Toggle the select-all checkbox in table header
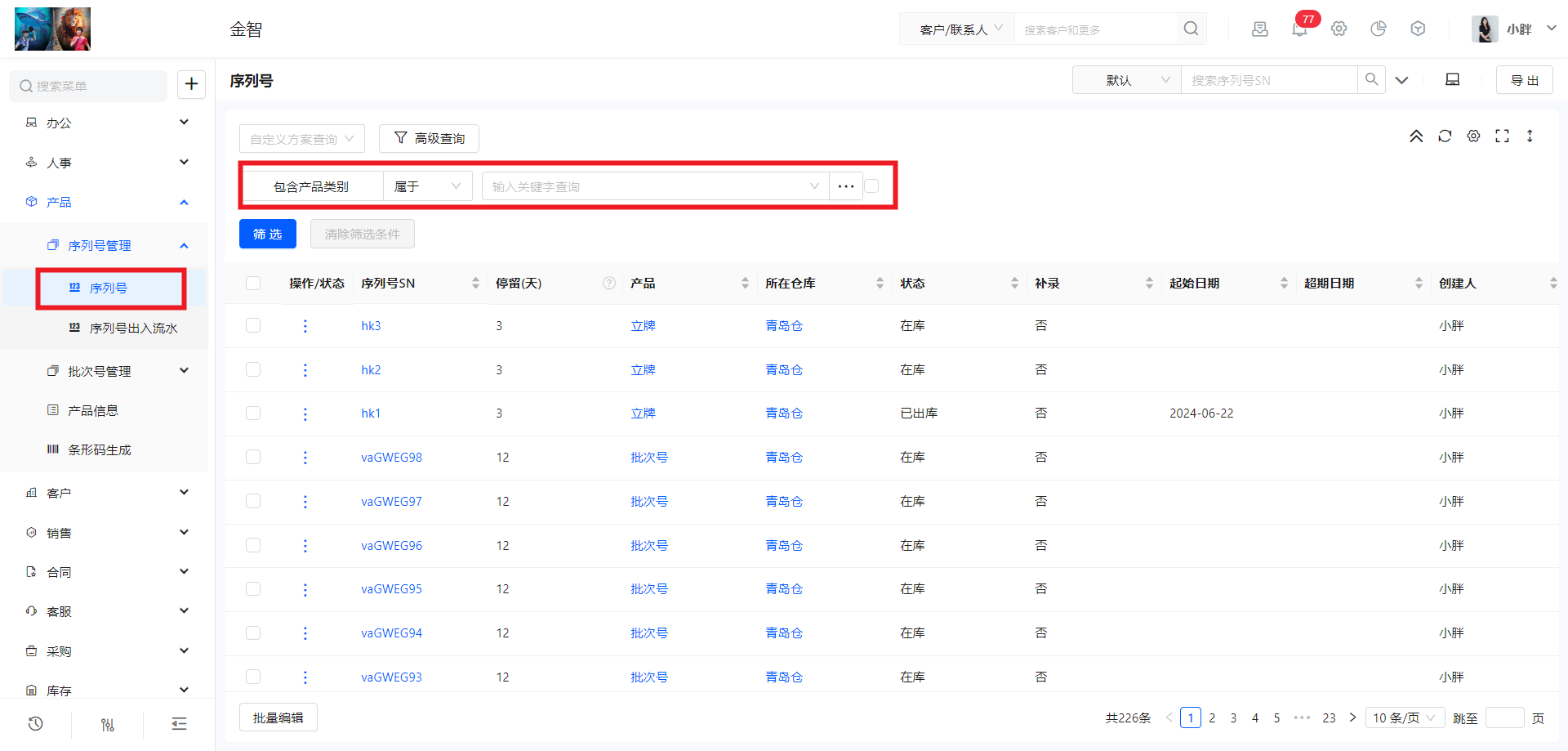The height and width of the screenshot is (751, 1568). pyautogui.click(x=253, y=284)
